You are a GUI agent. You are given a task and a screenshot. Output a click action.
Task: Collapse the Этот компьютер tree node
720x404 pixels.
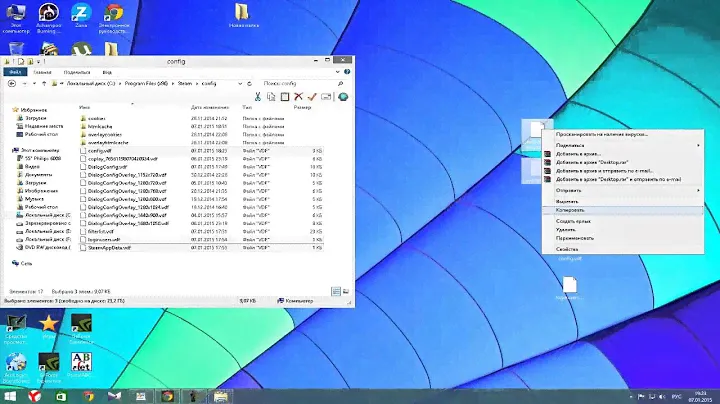pyautogui.click(x=10, y=150)
